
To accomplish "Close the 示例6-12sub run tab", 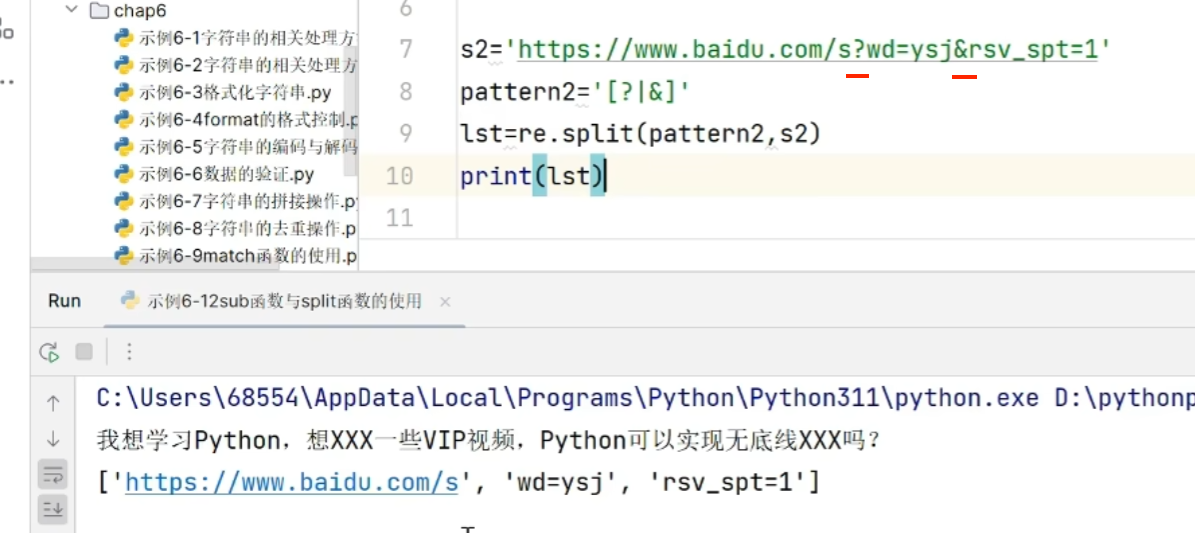I will pos(445,303).
